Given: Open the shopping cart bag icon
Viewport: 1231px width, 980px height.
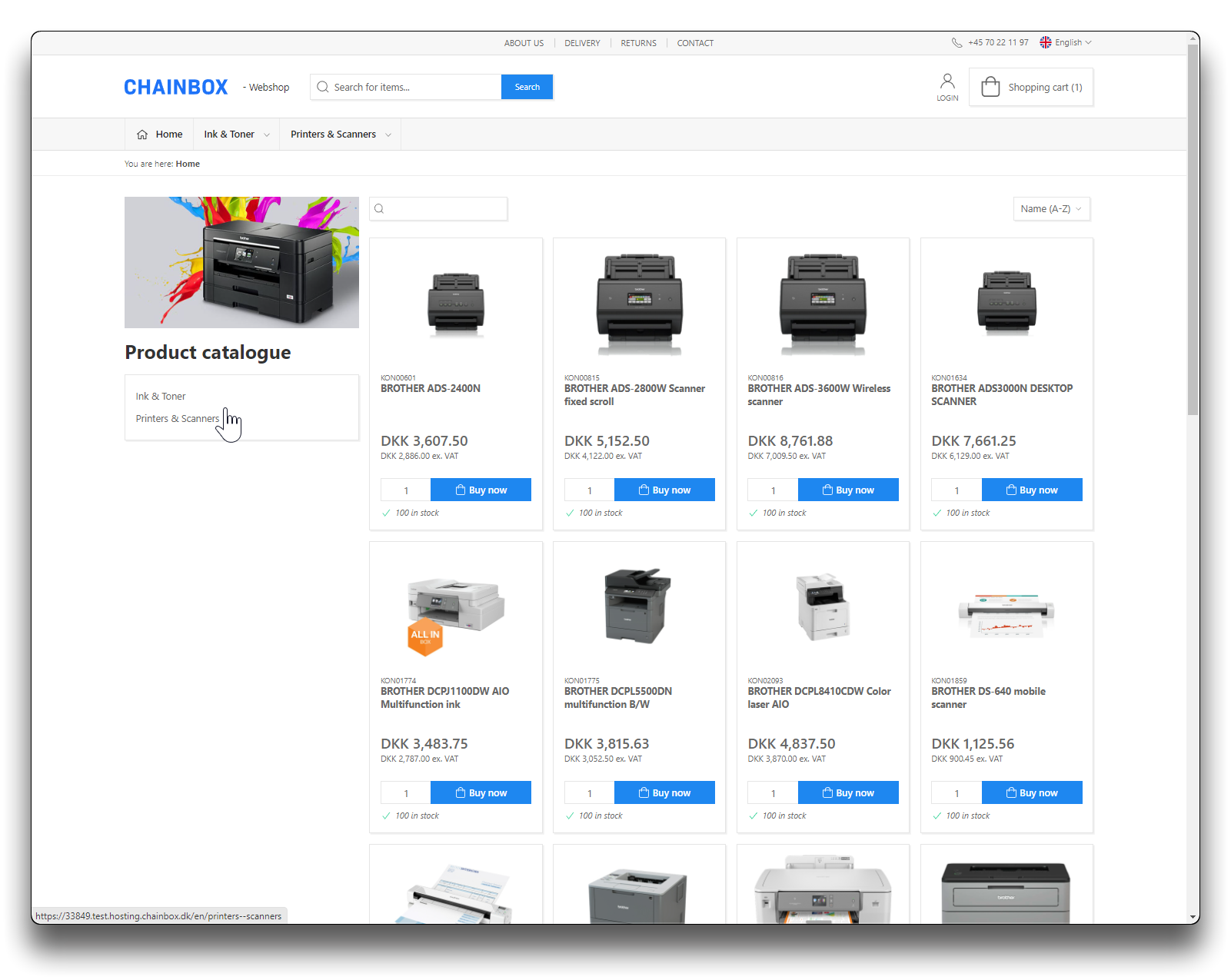Looking at the screenshot, I should click(x=990, y=87).
